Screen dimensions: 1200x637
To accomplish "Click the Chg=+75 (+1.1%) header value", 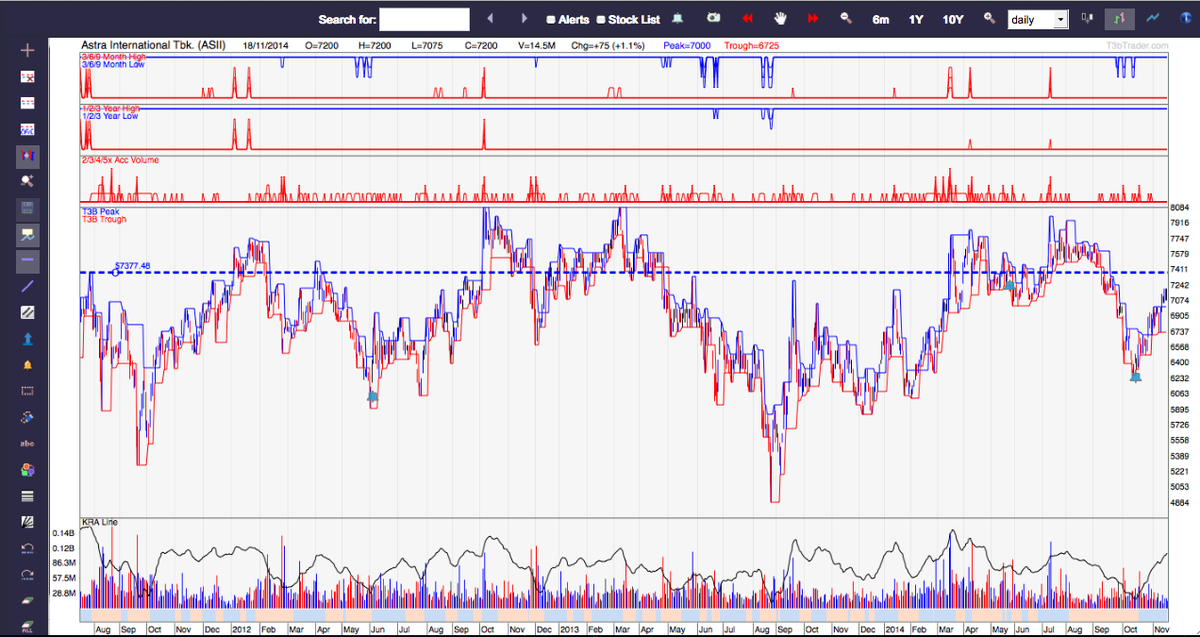I will click(x=608, y=46).
